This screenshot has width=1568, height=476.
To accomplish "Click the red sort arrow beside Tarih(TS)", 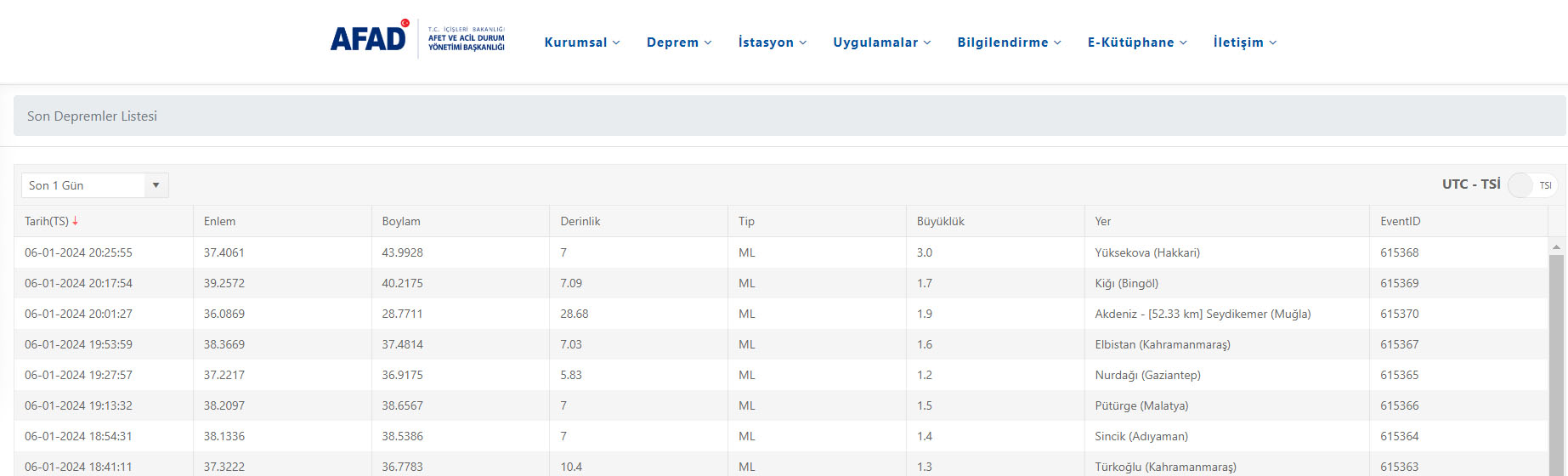I will [x=76, y=221].
